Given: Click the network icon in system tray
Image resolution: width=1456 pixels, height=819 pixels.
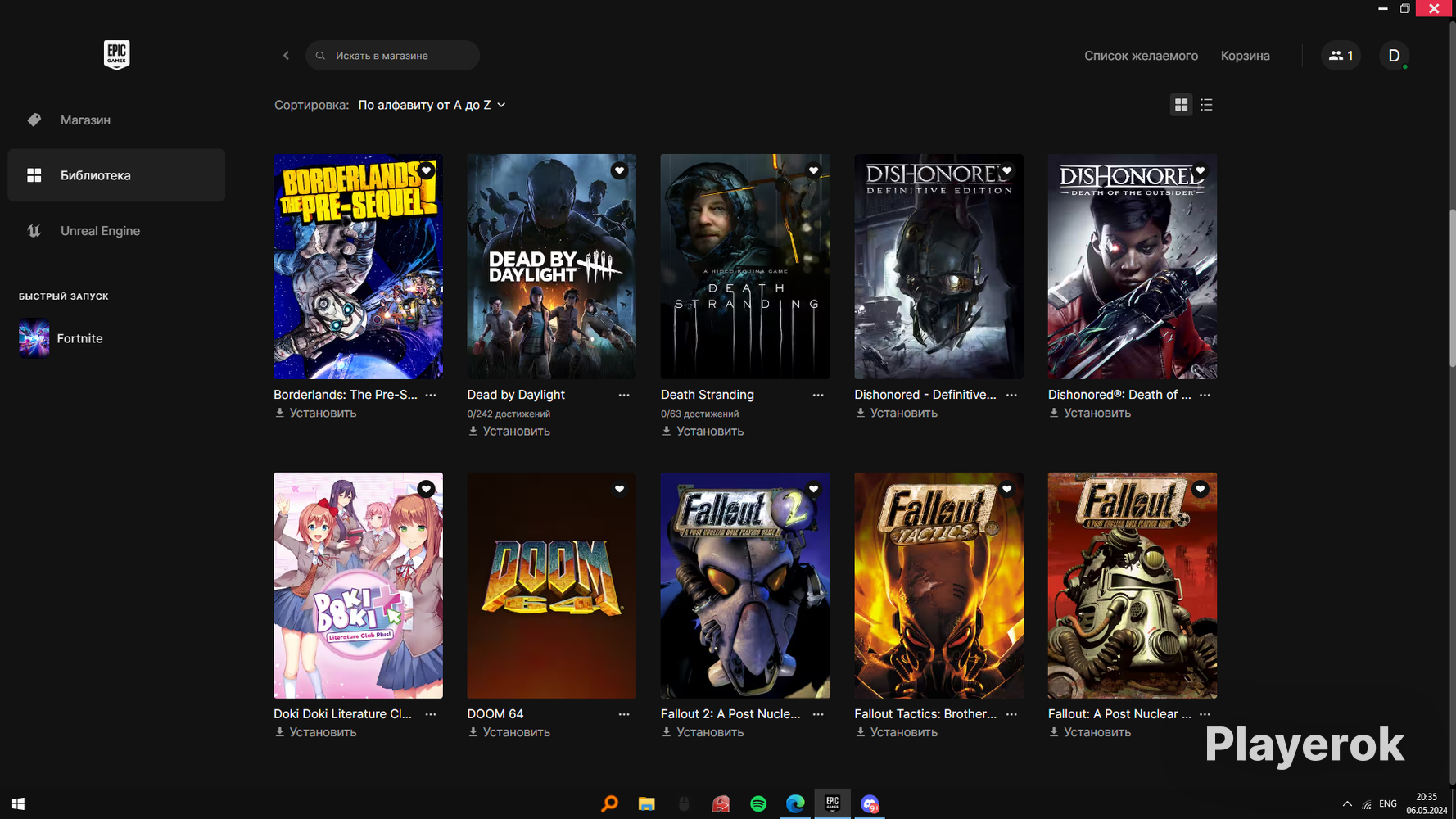Looking at the screenshot, I should coord(1367,804).
